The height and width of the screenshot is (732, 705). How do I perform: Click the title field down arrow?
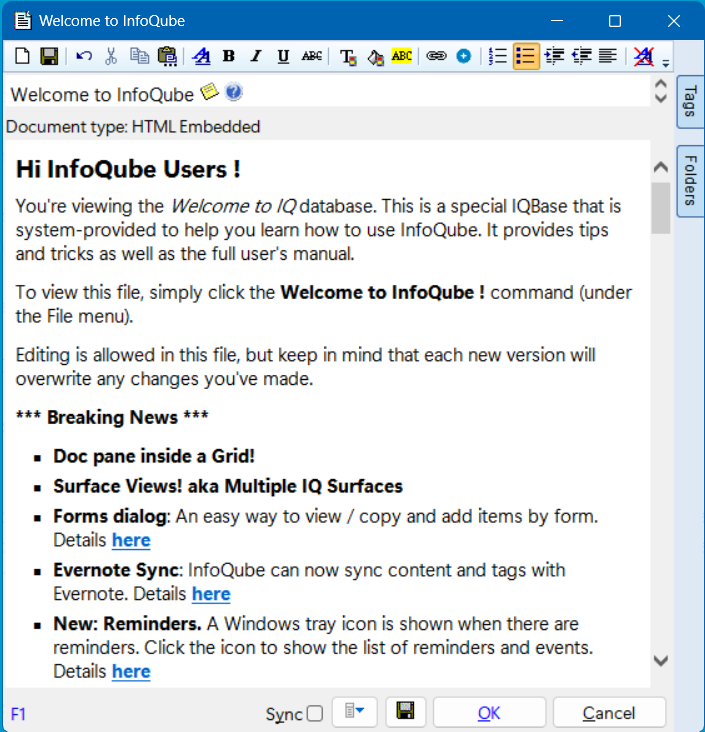coord(661,99)
